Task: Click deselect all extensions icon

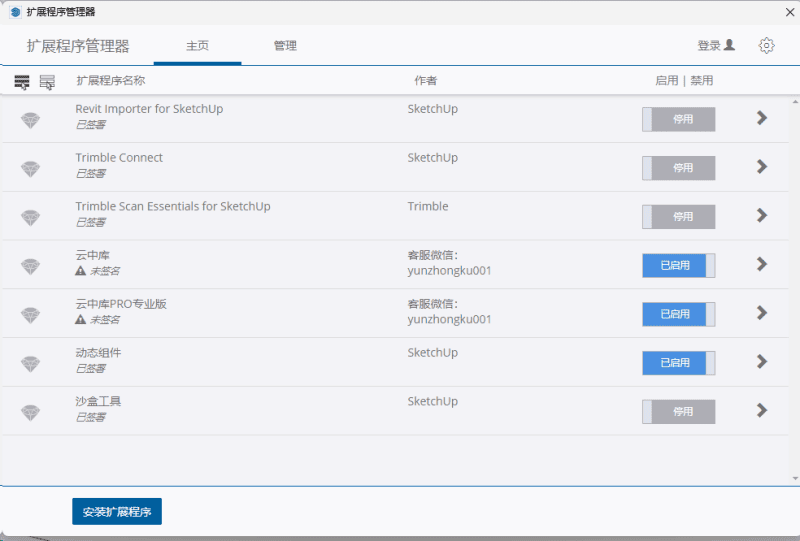Action: click(x=47, y=82)
